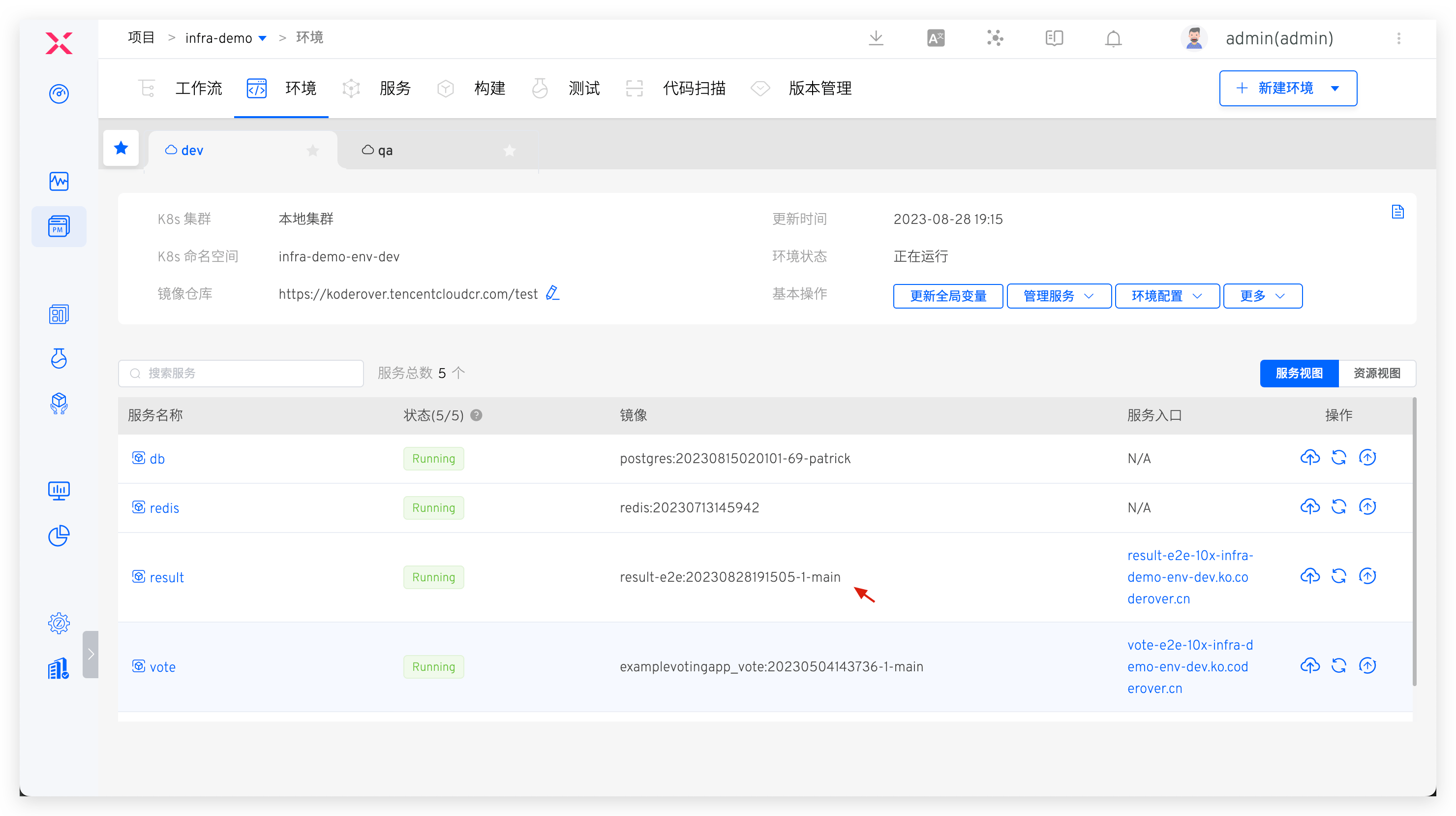Click the language translate icon
The image size is (1456, 816).
(936, 38)
